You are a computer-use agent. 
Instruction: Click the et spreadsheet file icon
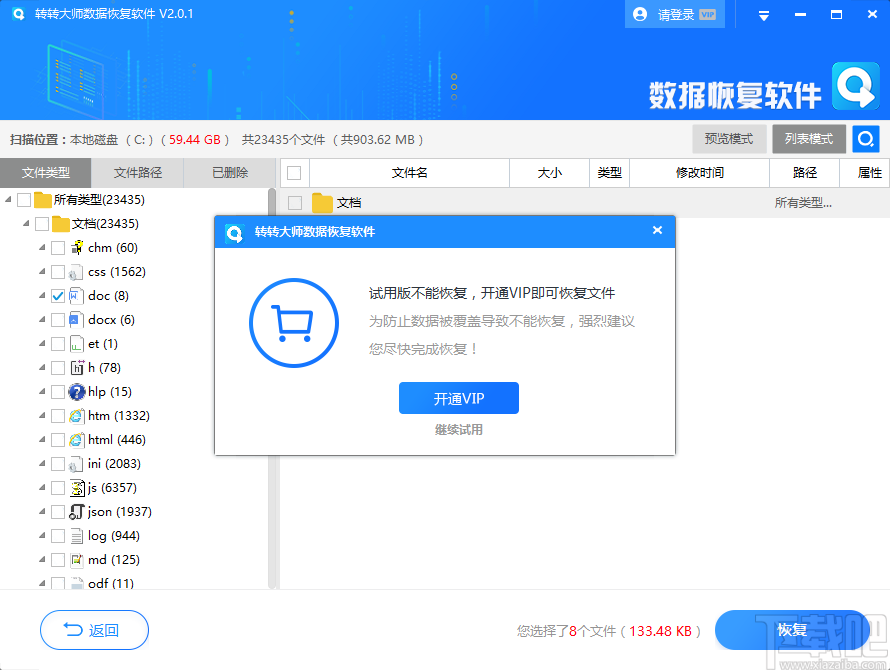77,344
